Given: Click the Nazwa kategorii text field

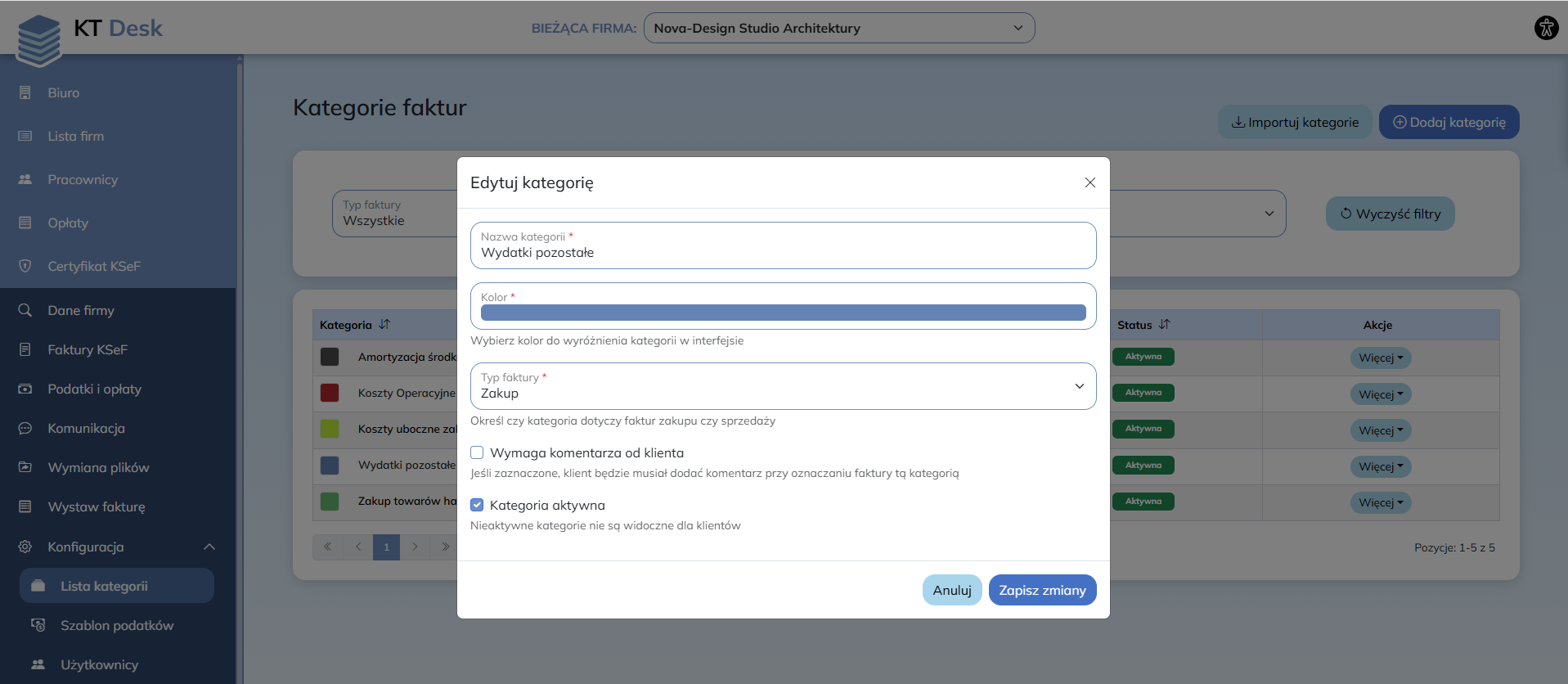Looking at the screenshot, I should click(x=783, y=252).
